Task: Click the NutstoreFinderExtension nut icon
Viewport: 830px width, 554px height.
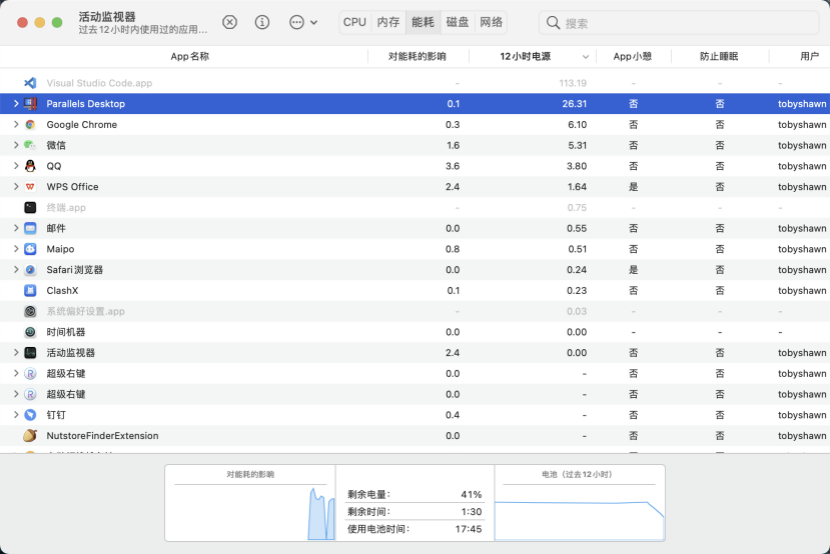Action: [x=30, y=435]
